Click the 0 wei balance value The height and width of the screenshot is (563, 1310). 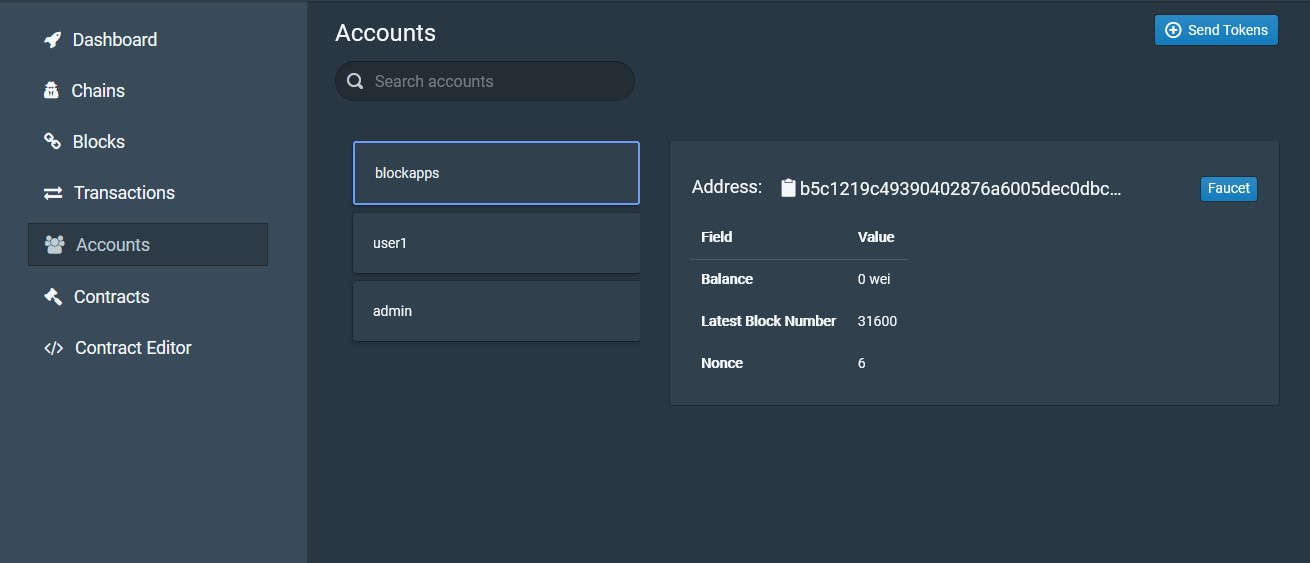874,279
